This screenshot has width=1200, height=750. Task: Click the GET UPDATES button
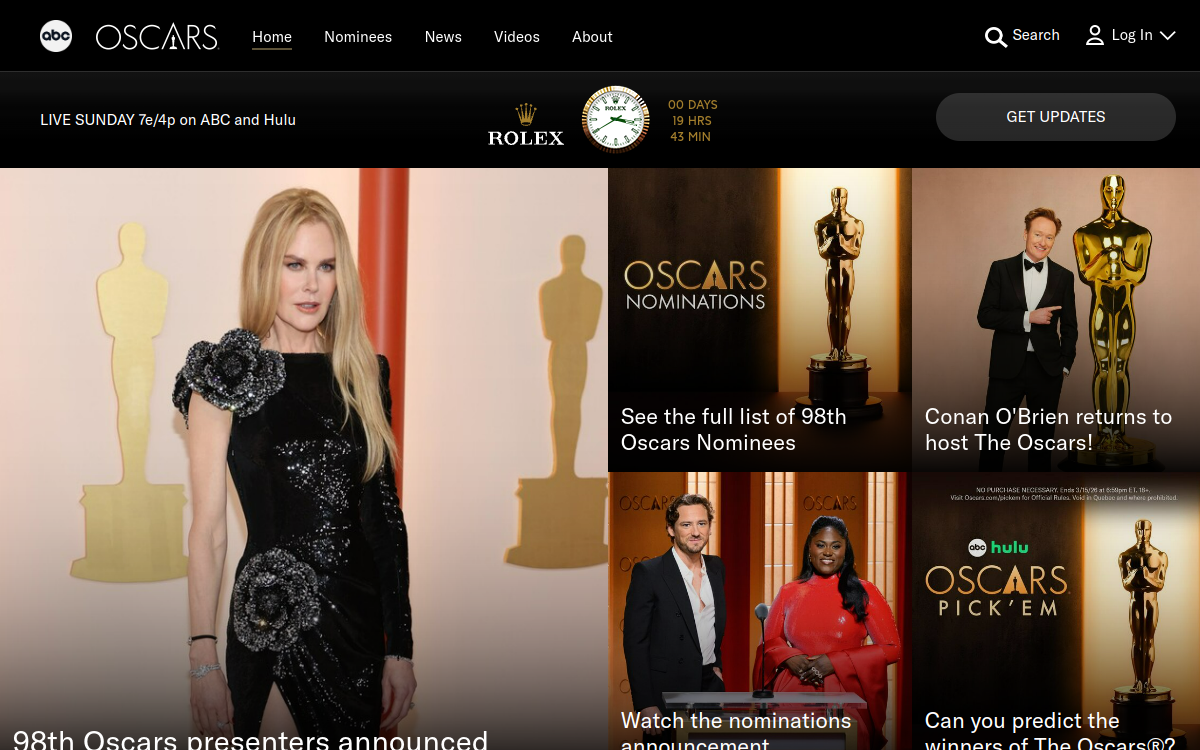coord(1055,116)
